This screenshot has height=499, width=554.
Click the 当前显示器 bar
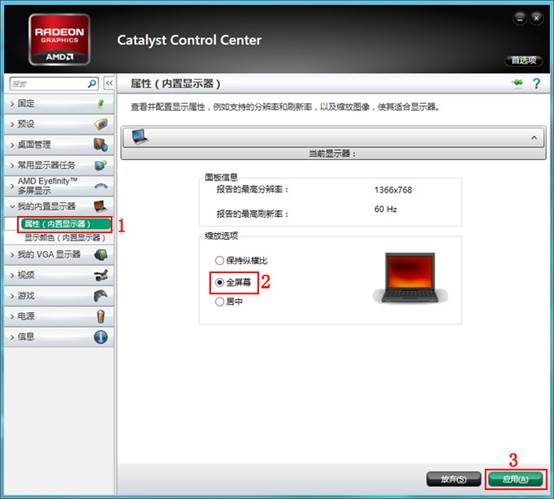click(x=333, y=153)
